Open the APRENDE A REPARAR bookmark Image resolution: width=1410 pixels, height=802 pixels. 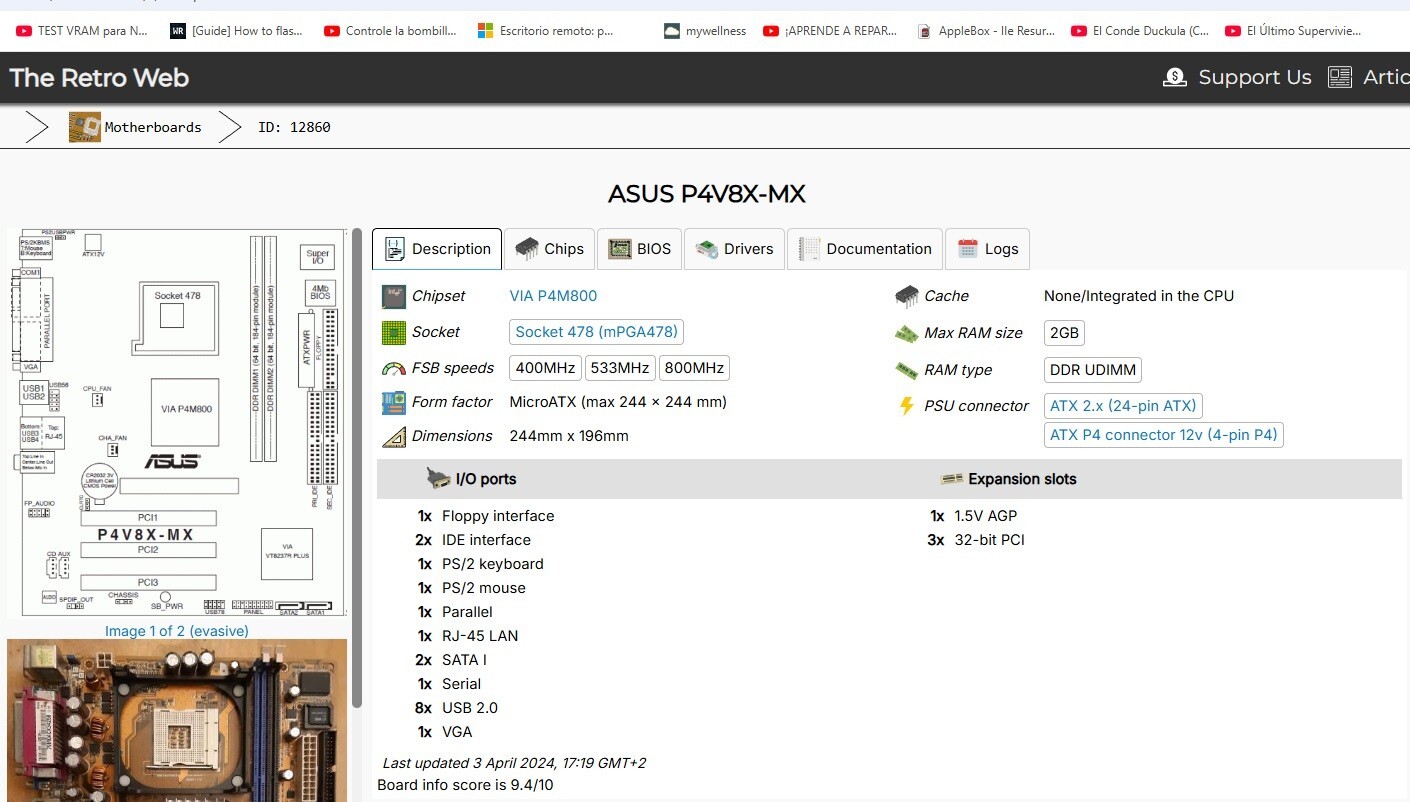pos(830,31)
